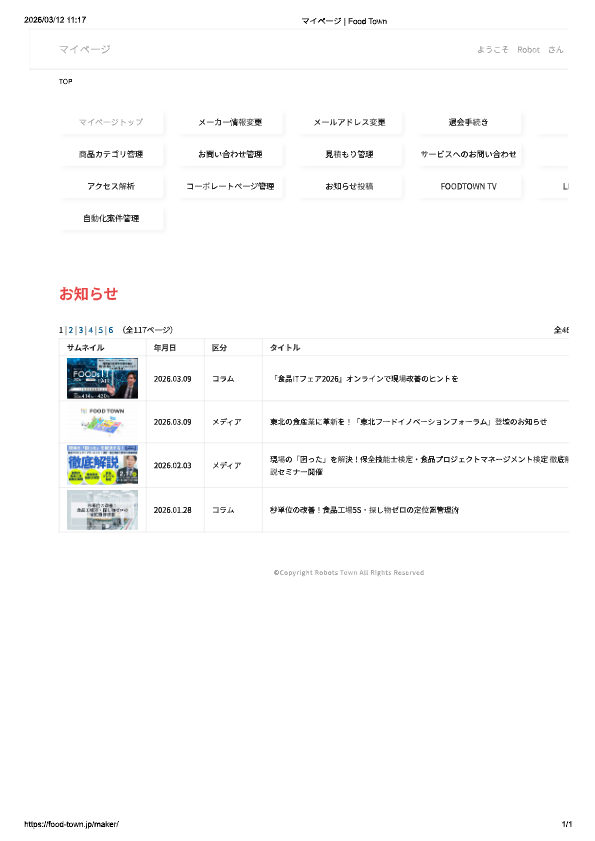Click the サムネイル column header
595x841 pixels.
coord(85,348)
